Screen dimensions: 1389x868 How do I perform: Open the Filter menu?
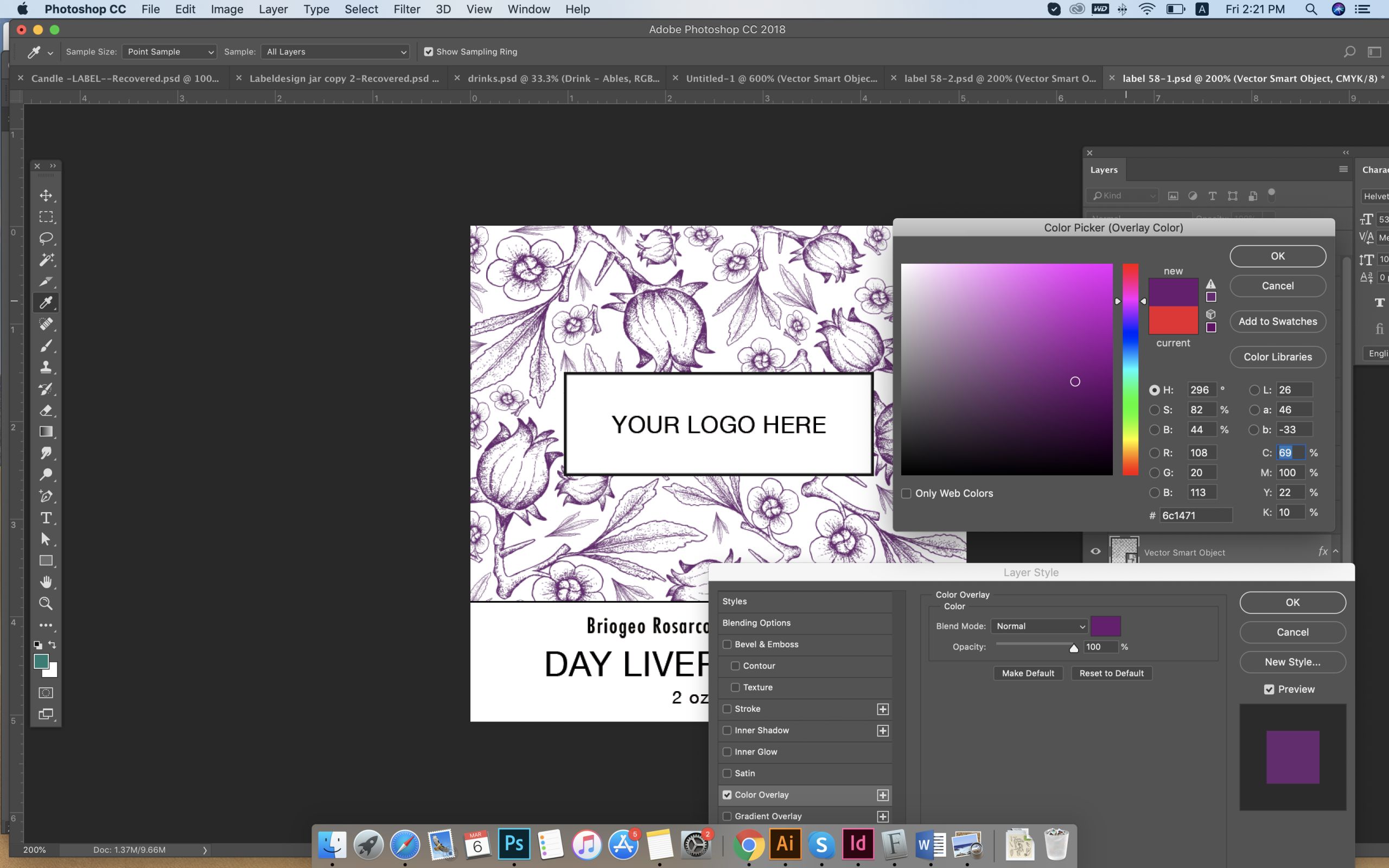[406, 9]
